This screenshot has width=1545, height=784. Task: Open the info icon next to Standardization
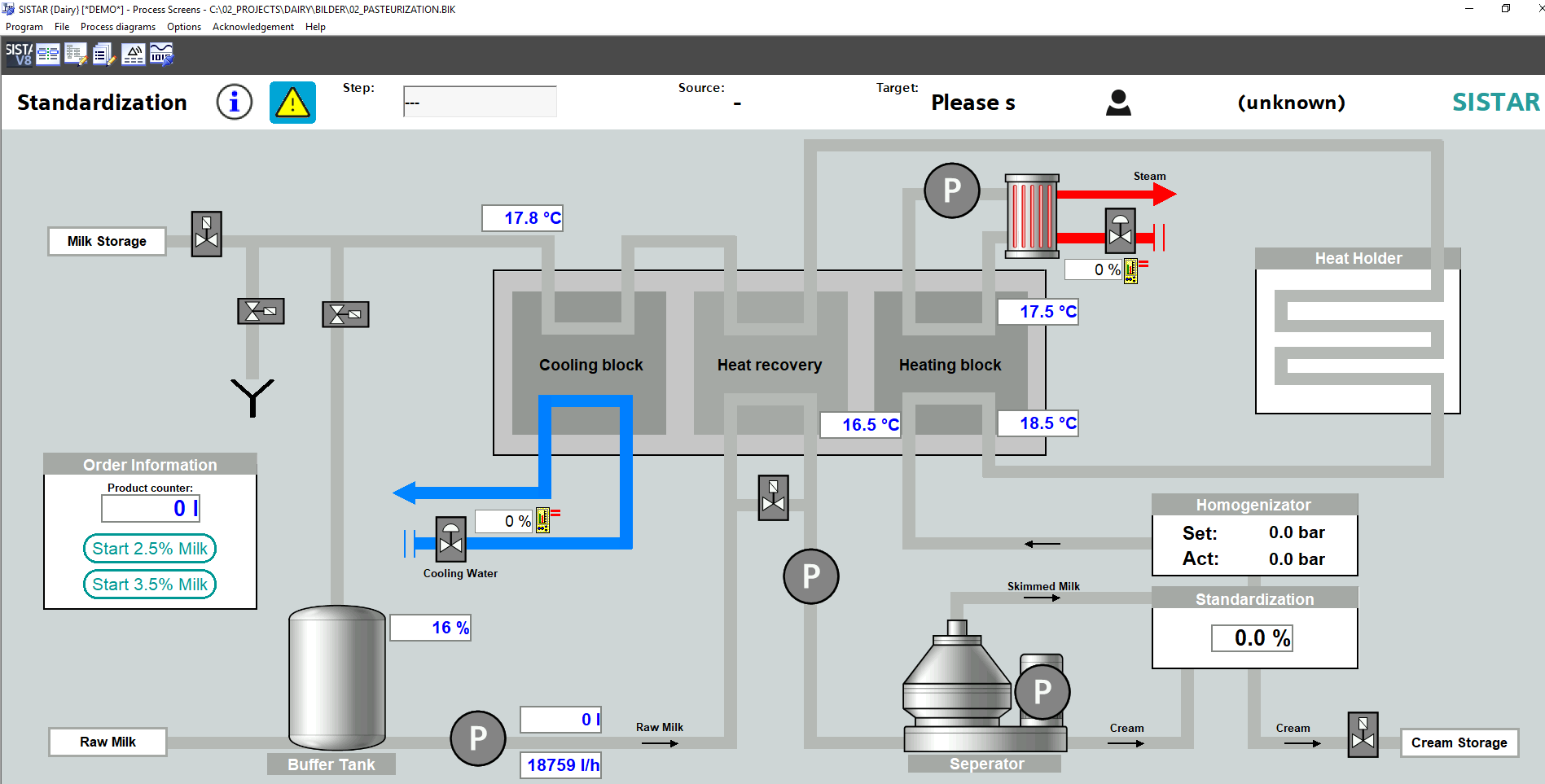point(234,103)
